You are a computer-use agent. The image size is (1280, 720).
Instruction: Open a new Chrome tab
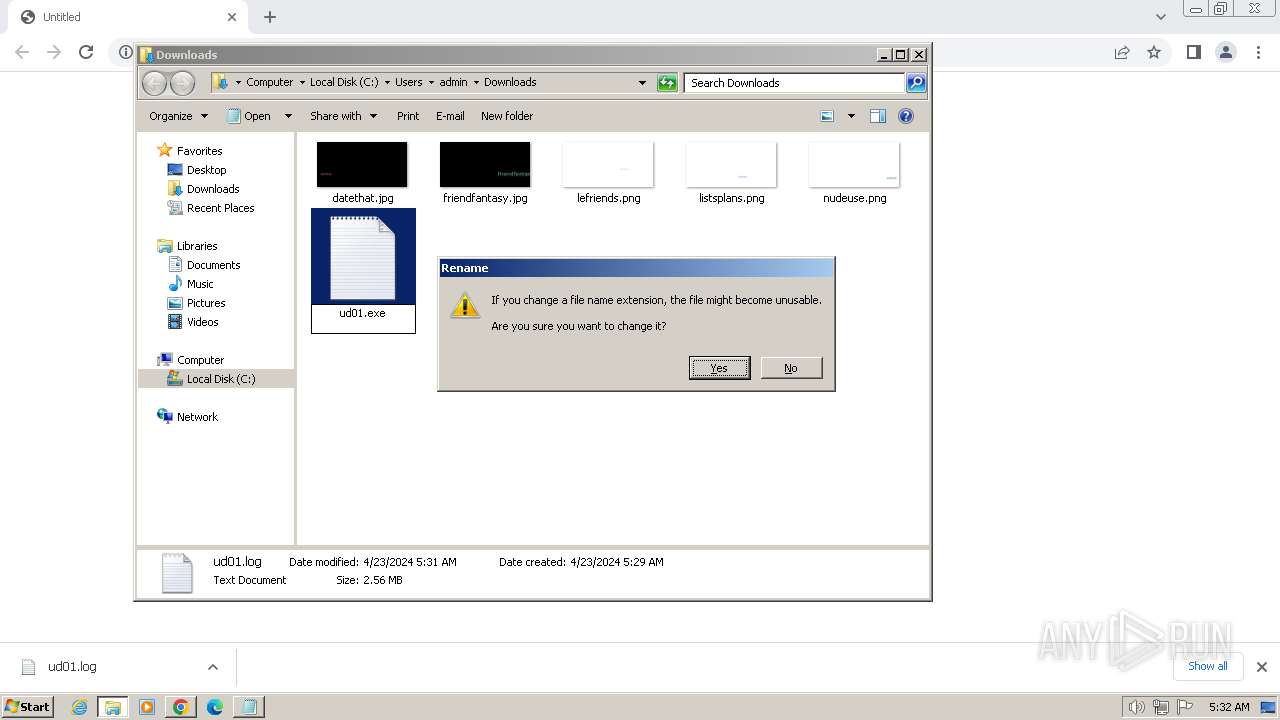(x=270, y=17)
